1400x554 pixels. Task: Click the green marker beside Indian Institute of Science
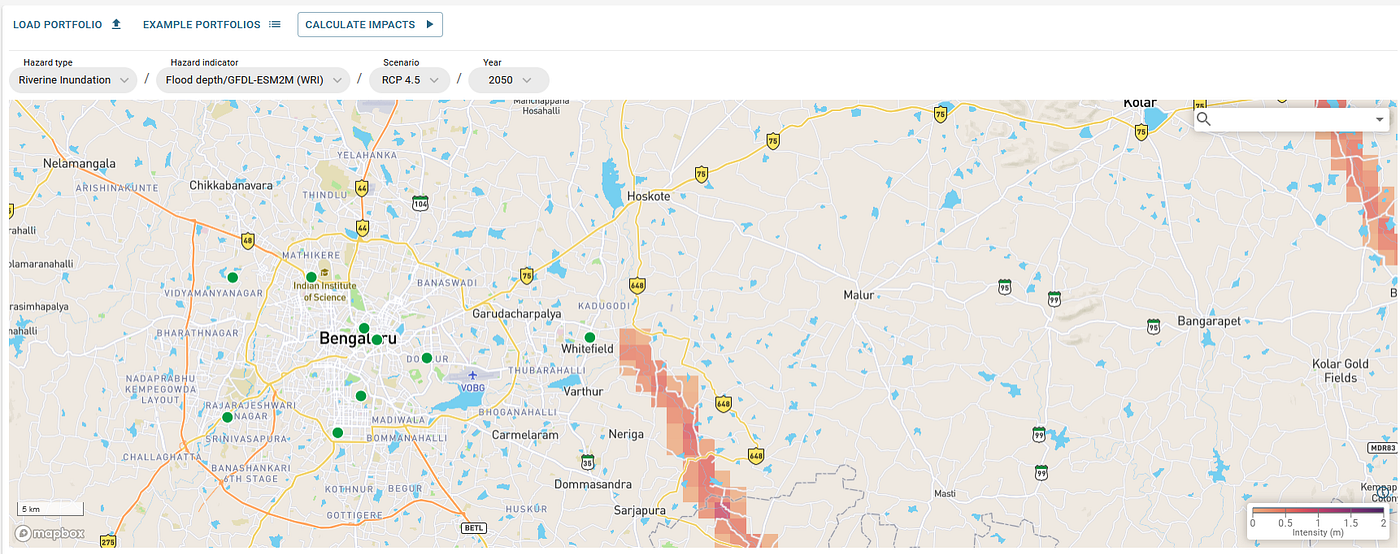point(311,277)
